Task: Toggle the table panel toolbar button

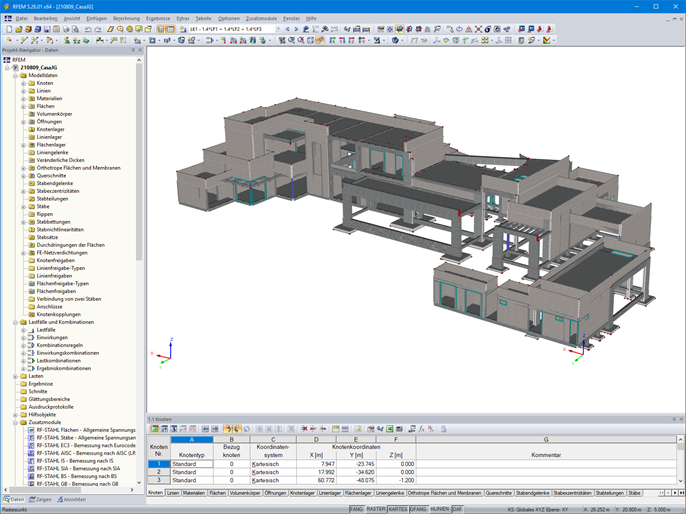Action: click(170, 29)
